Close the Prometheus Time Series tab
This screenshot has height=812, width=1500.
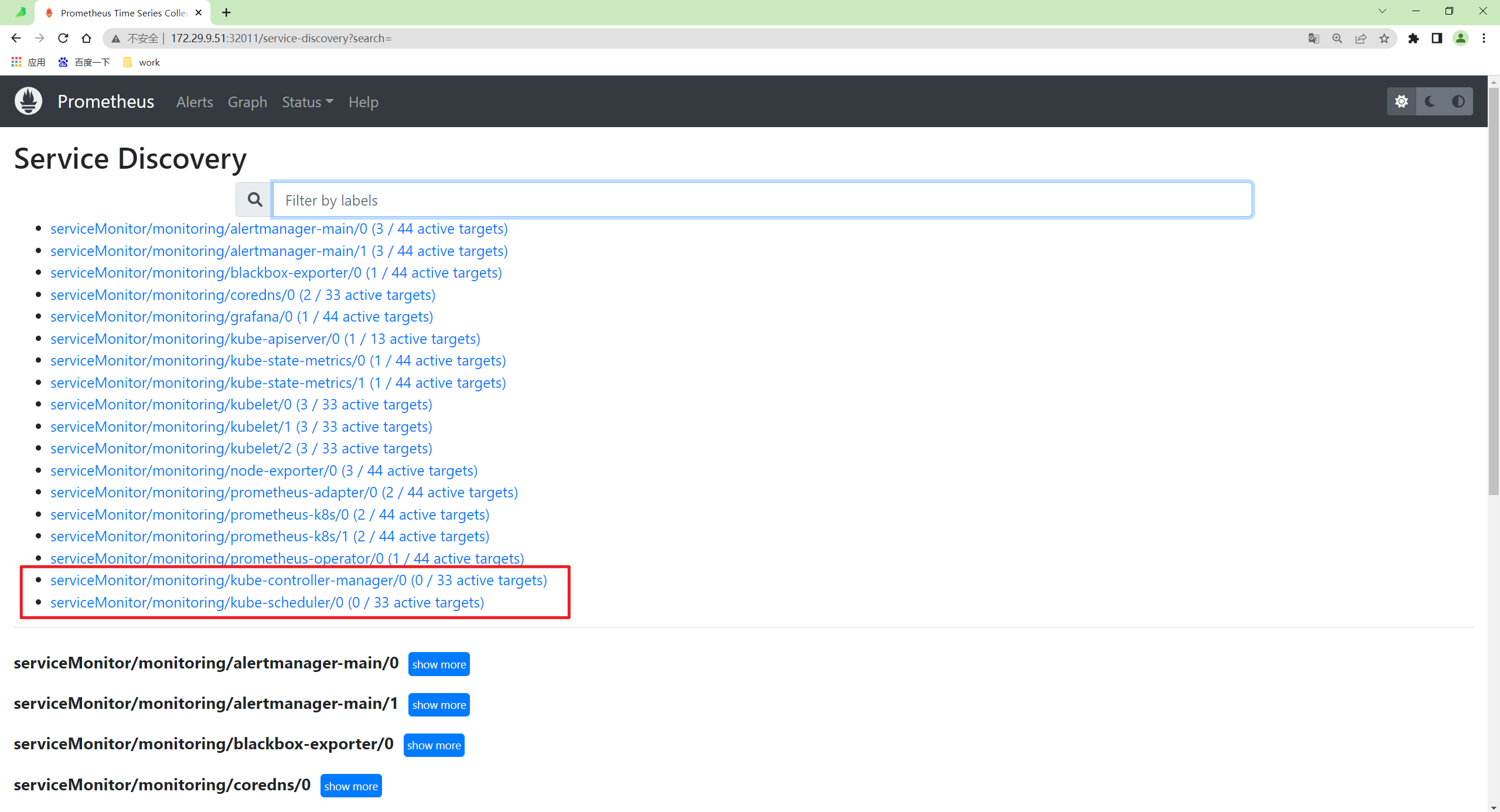tap(199, 12)
